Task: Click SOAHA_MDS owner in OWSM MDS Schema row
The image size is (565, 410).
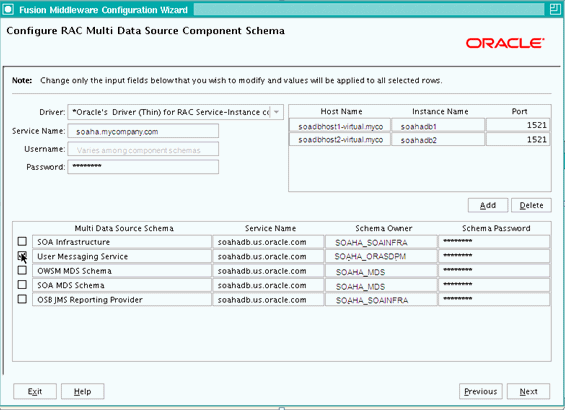Action: click(381, 271)
